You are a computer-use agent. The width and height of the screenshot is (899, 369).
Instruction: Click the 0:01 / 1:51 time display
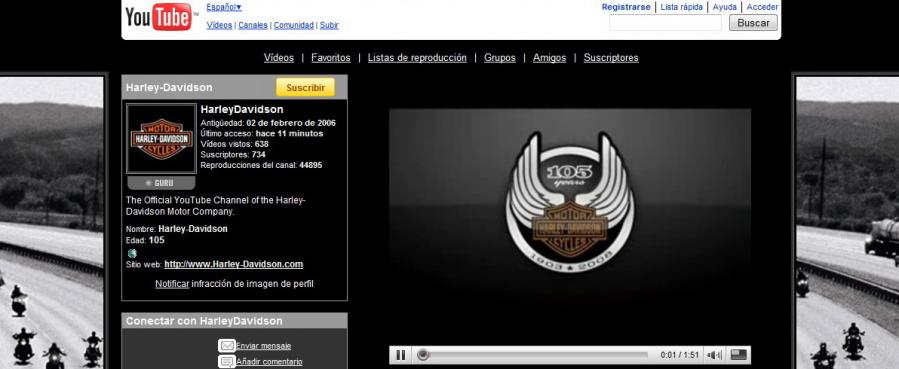tap(679, 355)
